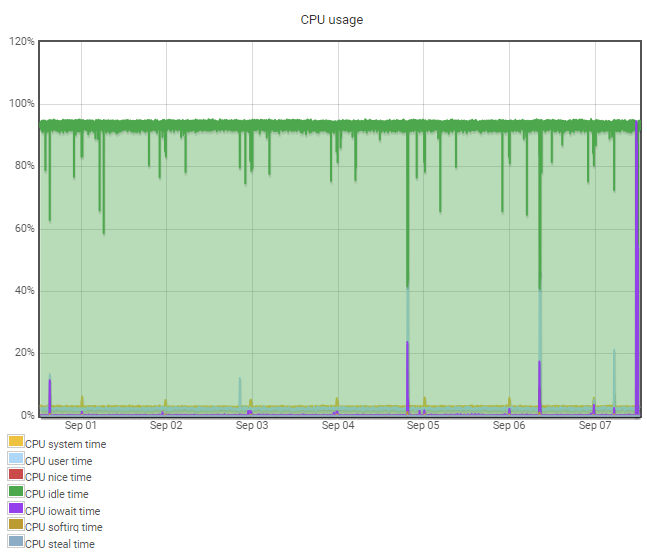Click the 60% y-axis label
Image resolution: width=647 pixels, height=557 pixels.
(x=24, y=228)
